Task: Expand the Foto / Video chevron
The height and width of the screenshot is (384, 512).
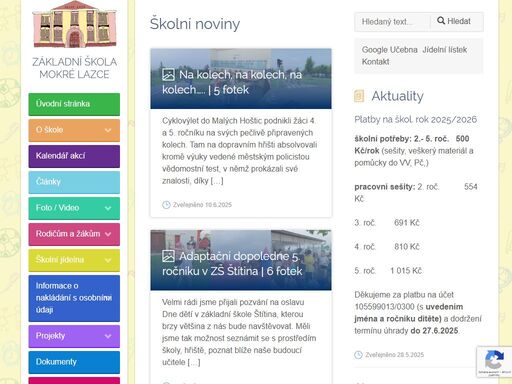Action: [108, 208]
